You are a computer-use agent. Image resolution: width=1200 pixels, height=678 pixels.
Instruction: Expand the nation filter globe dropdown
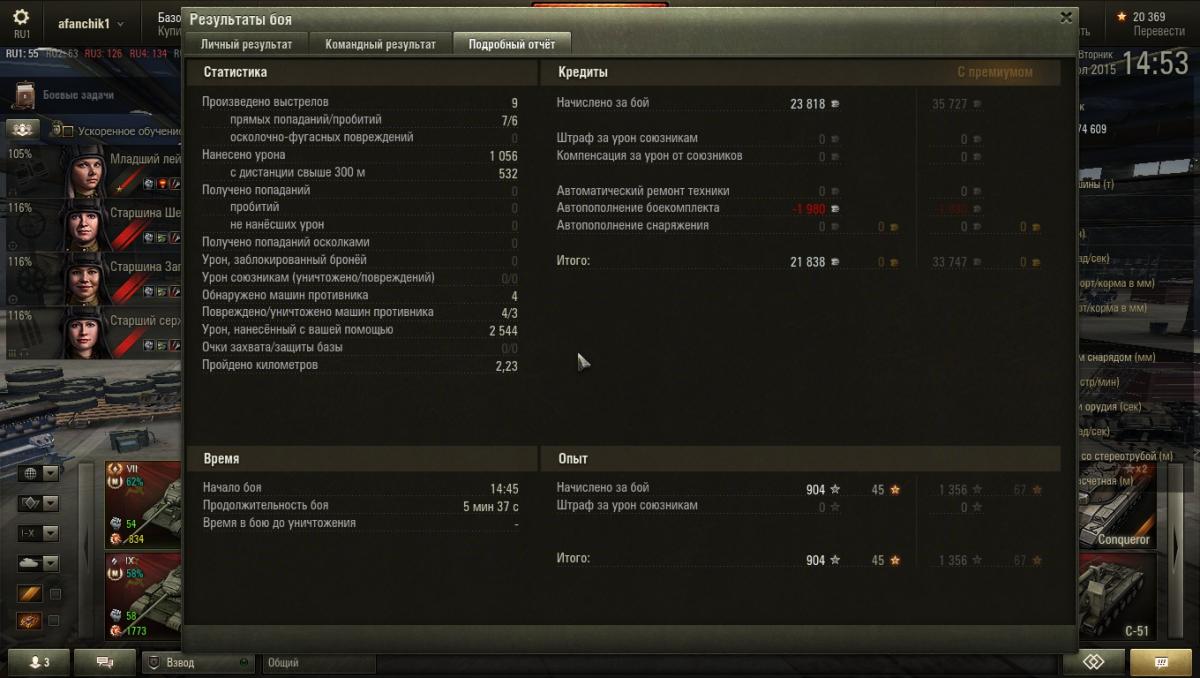38,473
